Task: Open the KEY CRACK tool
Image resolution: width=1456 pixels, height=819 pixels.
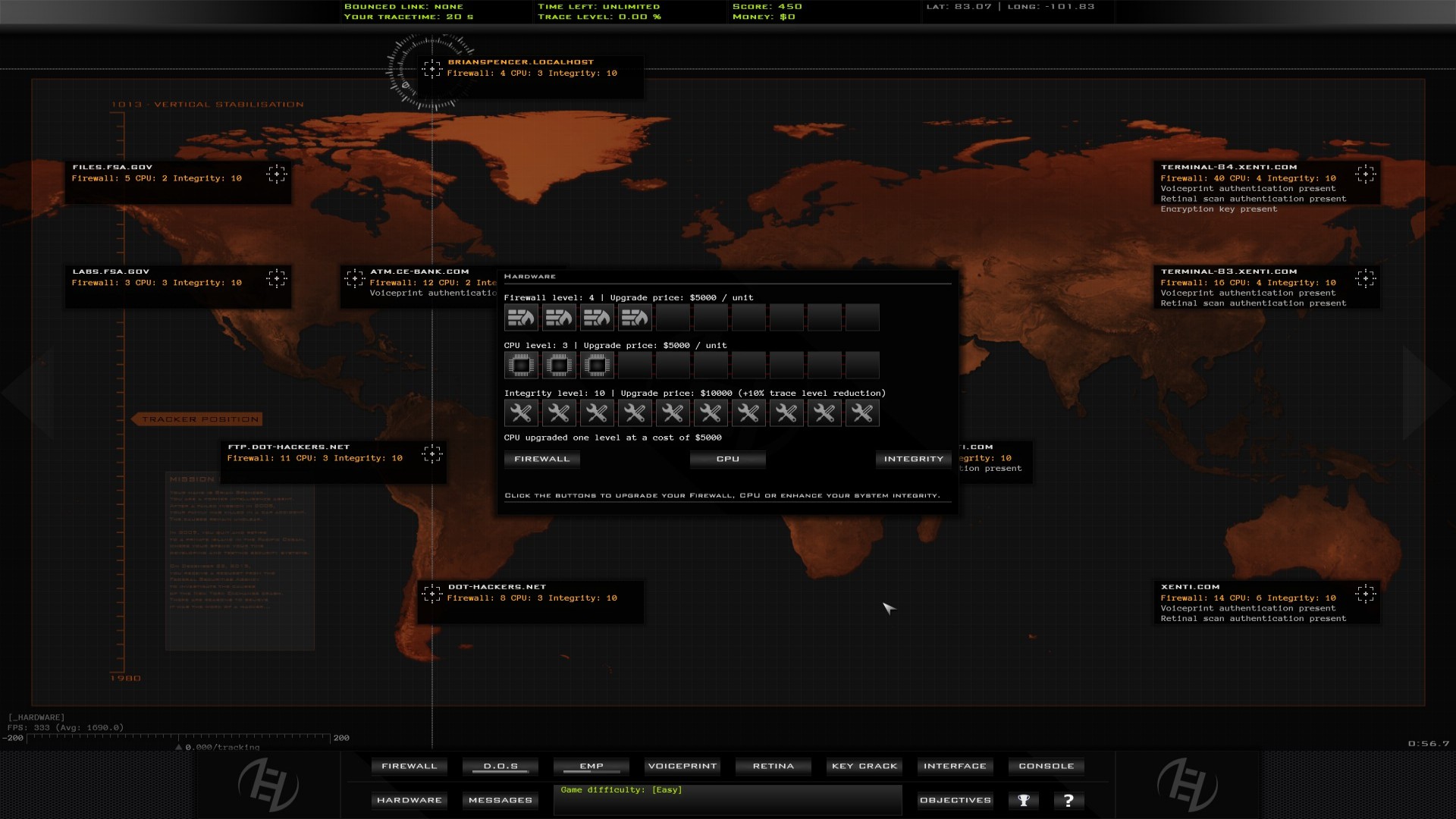Action: tap(864, 766)
